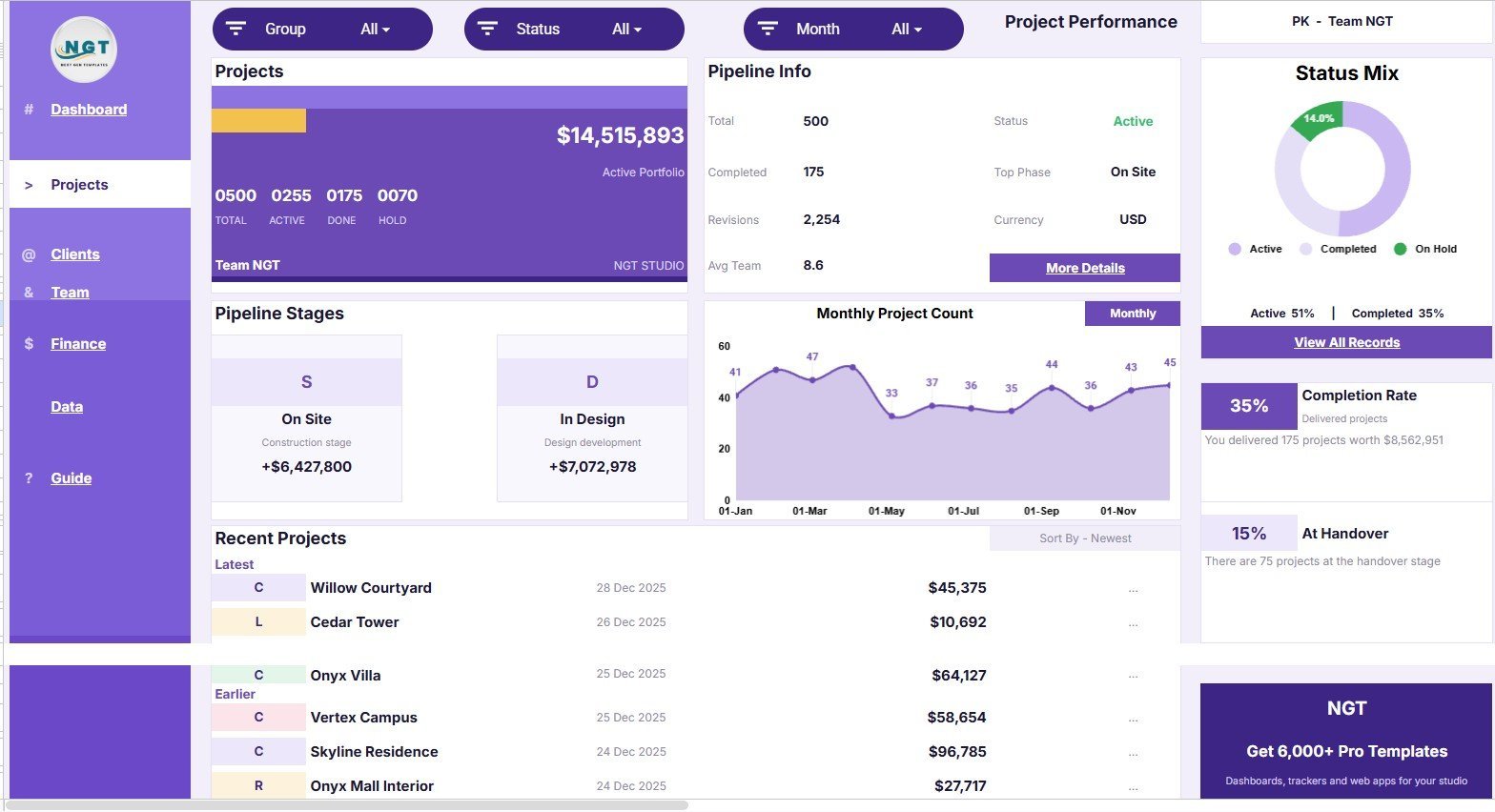Click the dollar icon beside Finance
Screen dimensions: 1495x812
tap(29, 344)
